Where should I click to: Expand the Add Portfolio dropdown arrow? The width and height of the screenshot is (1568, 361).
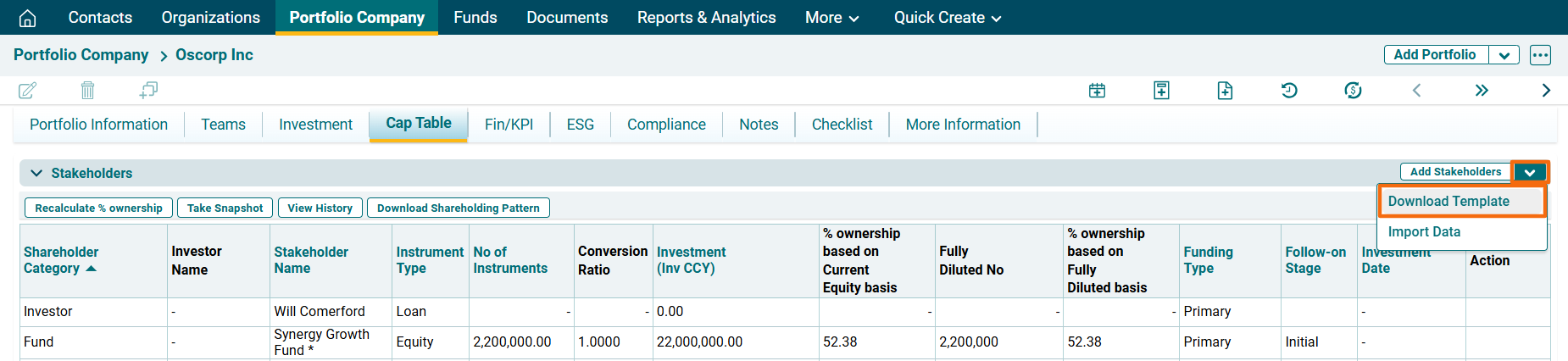coord(1504,55)
